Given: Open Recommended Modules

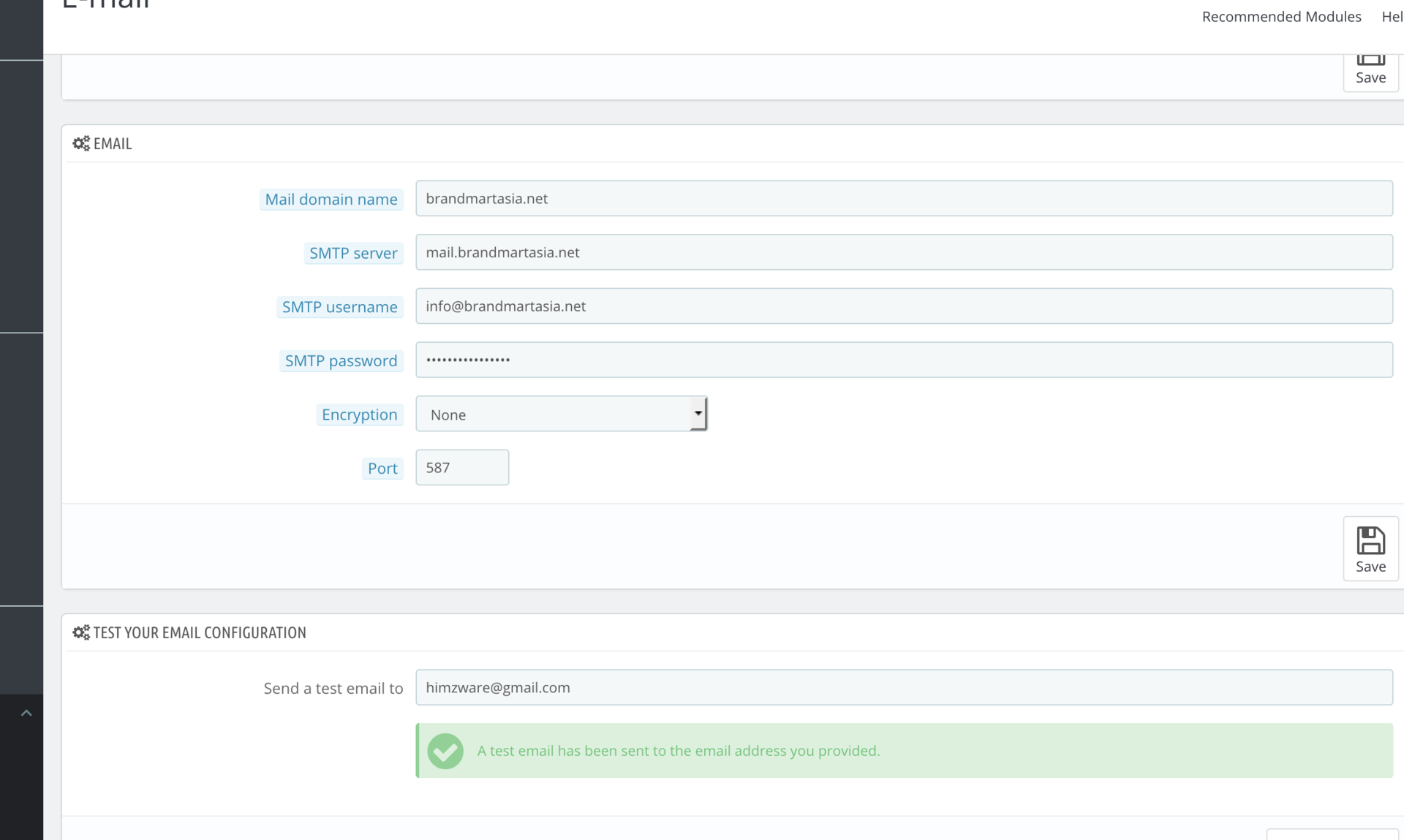Looking at the screenshot, I should coord(1281,16).
